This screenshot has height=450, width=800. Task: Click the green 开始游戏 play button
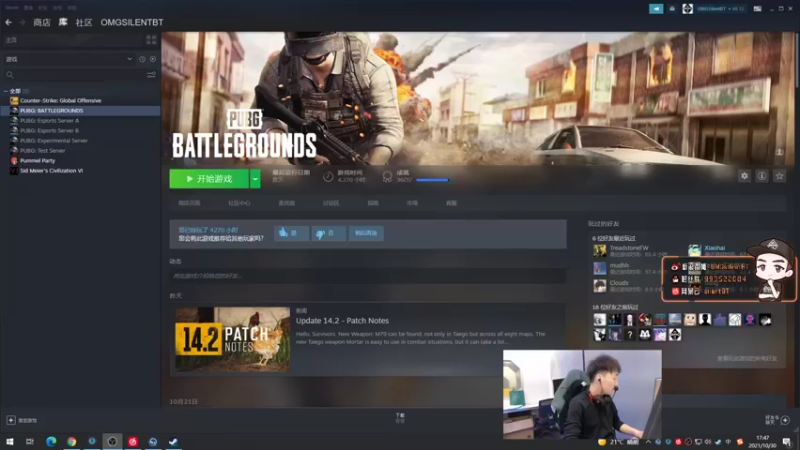(209, 179)
